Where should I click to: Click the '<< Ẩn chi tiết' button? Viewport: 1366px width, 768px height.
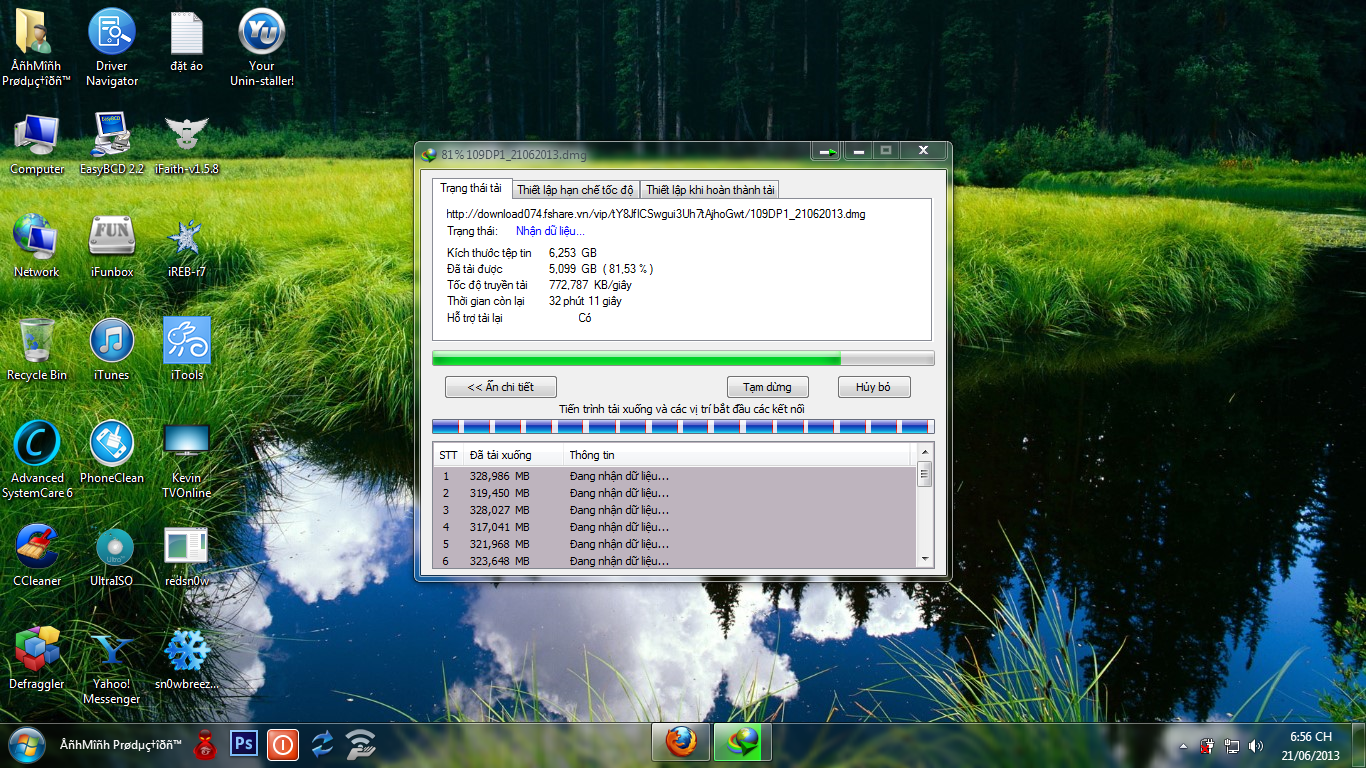[x=501, y=387]
